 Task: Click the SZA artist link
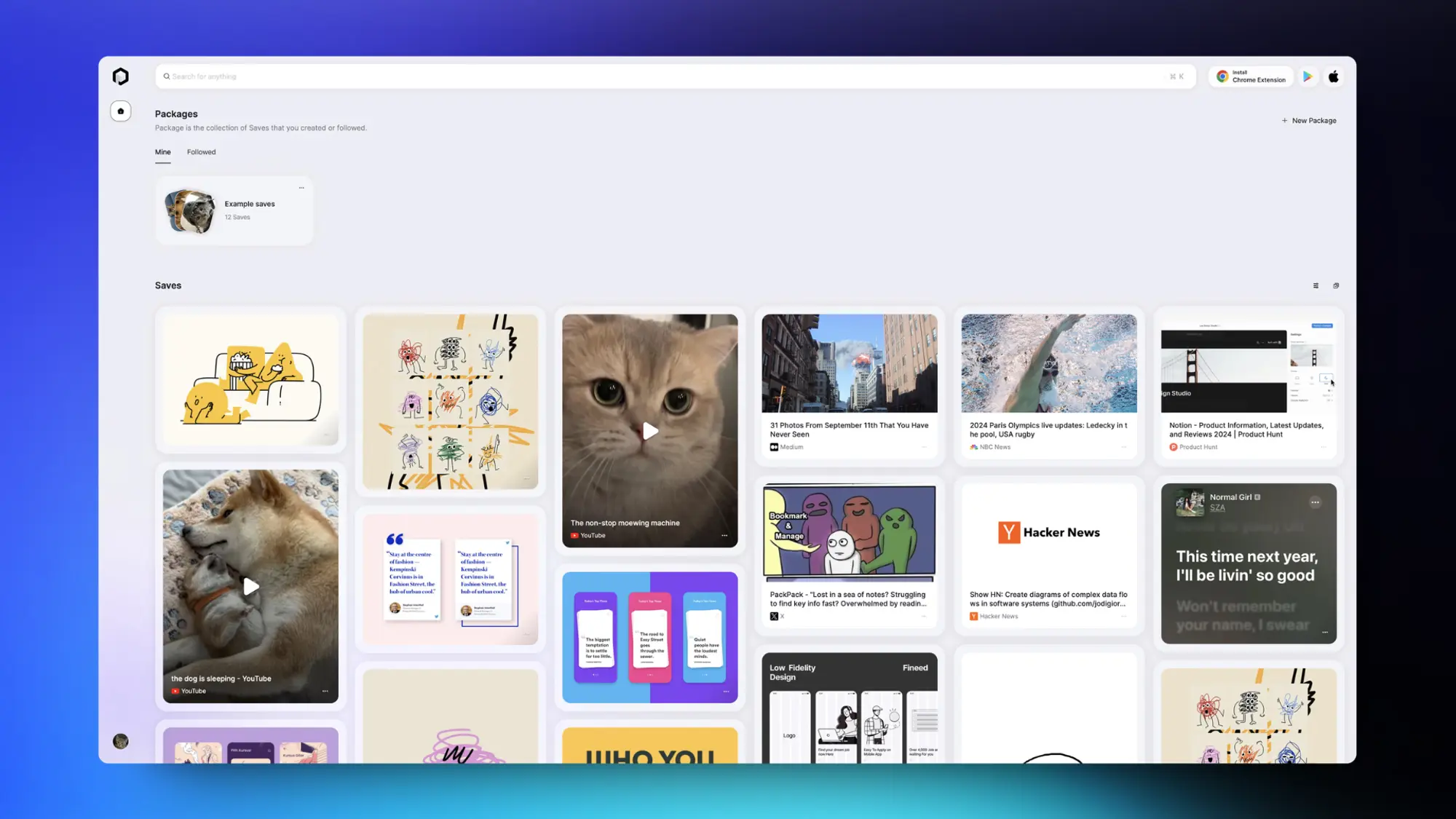point(1217,508)
